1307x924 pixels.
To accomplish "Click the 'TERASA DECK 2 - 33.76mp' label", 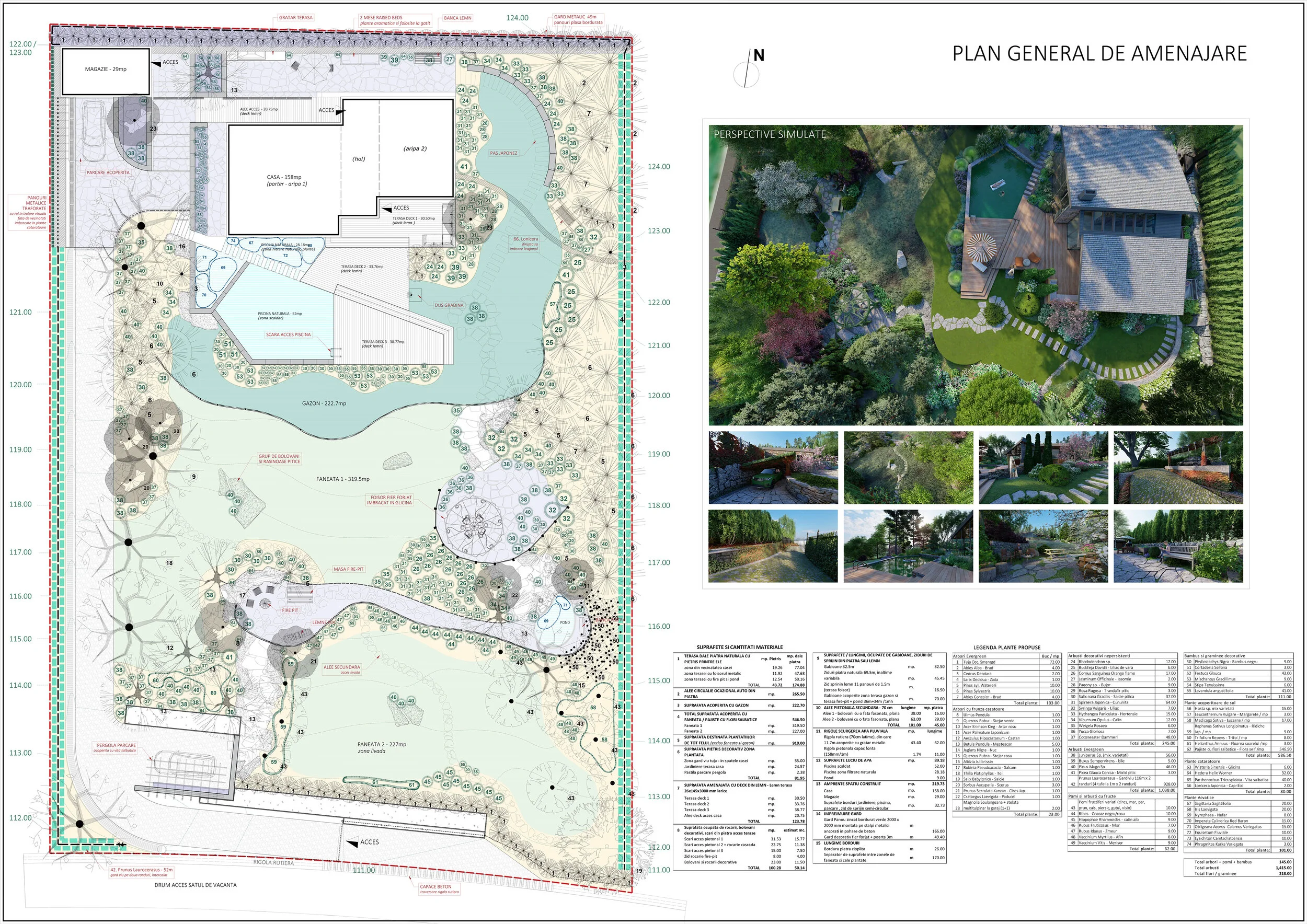I will tap(362, 267).
